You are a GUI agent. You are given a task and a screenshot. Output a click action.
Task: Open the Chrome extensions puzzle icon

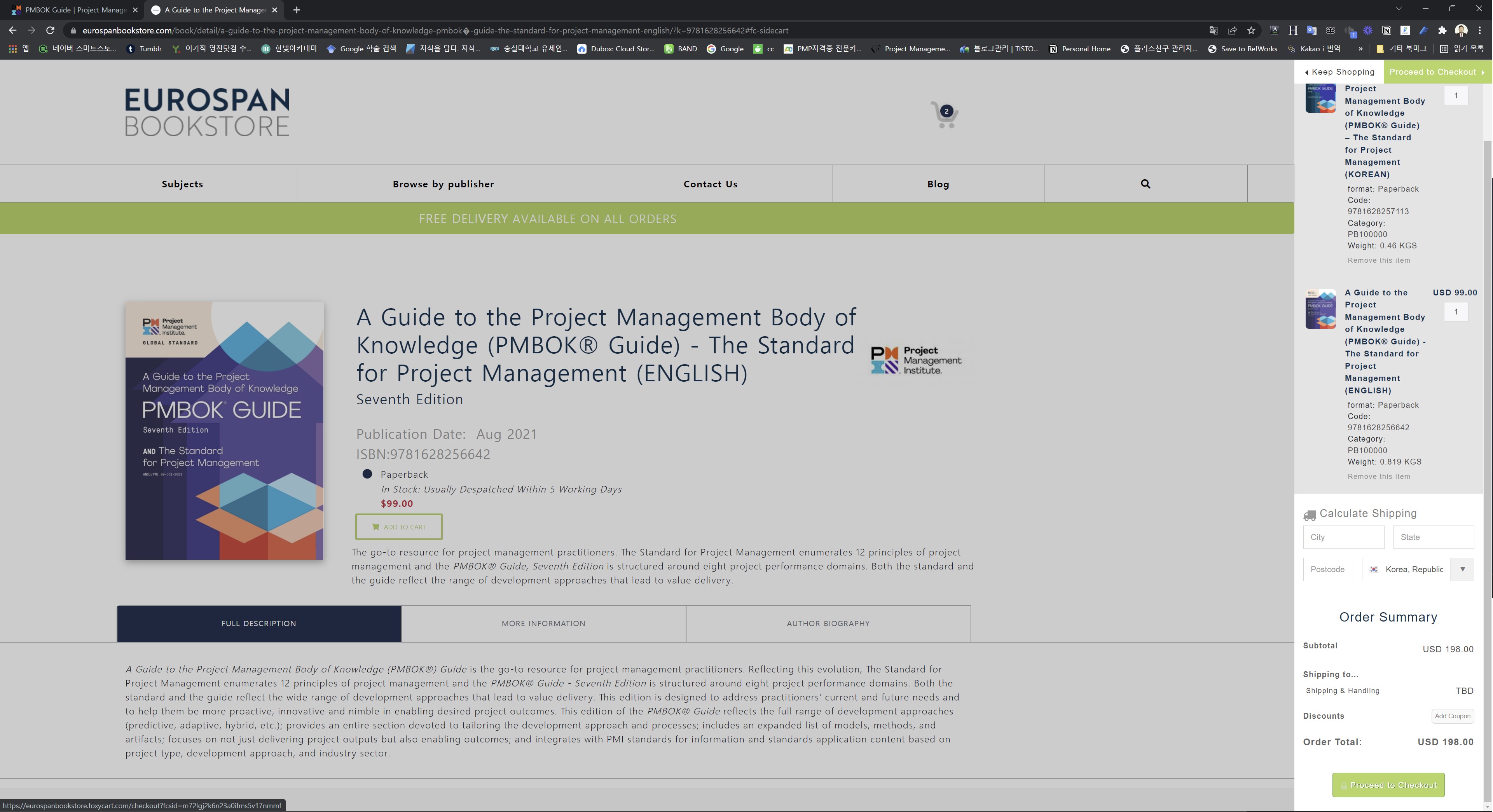coord(1442,31)
